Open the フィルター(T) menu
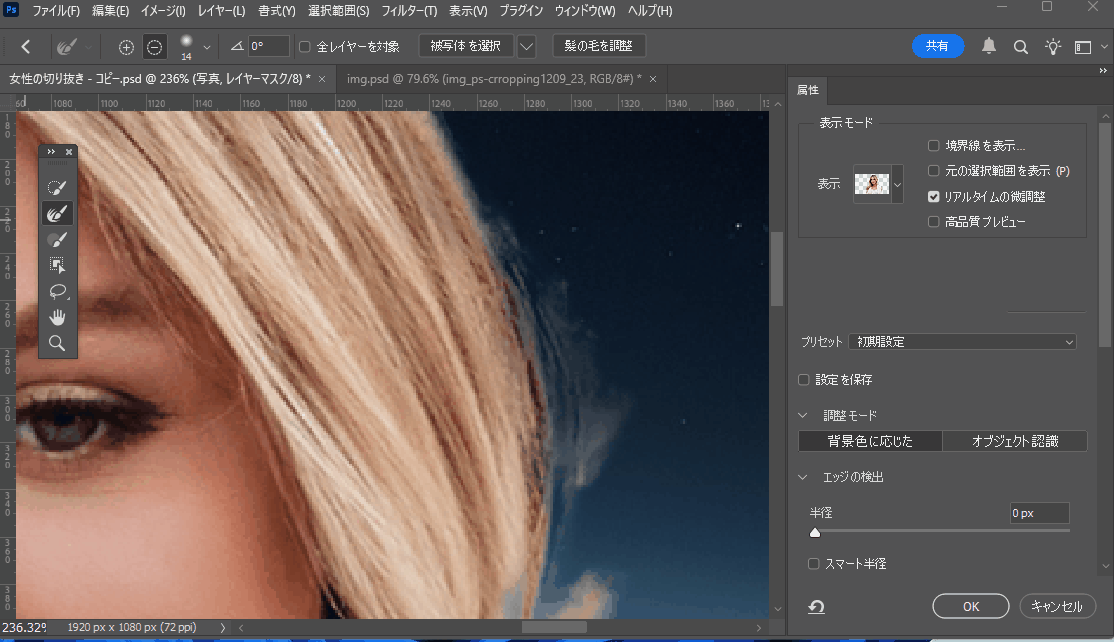This screenshot has height=642, width=1114. (x=410, y=11)
